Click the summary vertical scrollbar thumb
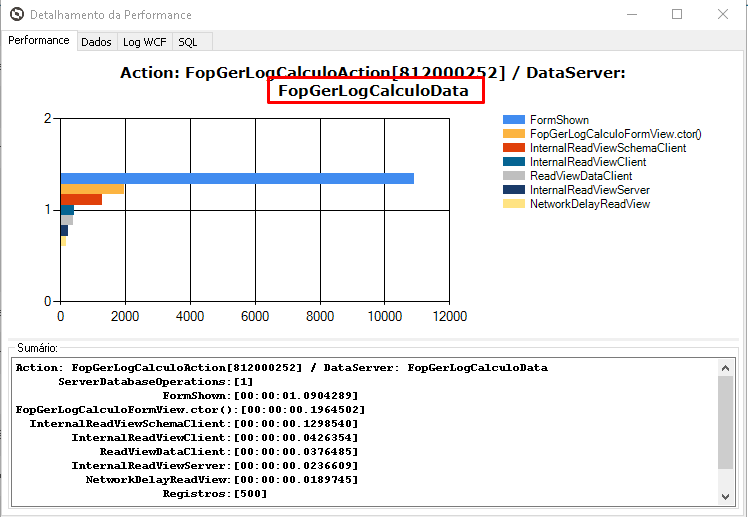The height and width of the screenshot is (517, 748). (x=726, y=422)
